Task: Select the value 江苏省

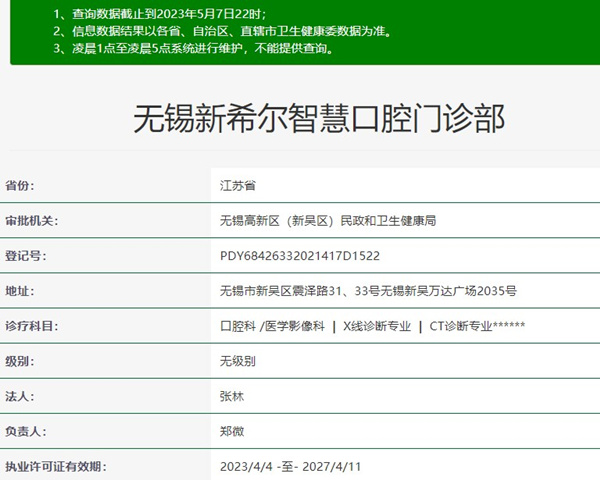Action: click(238, 186)
